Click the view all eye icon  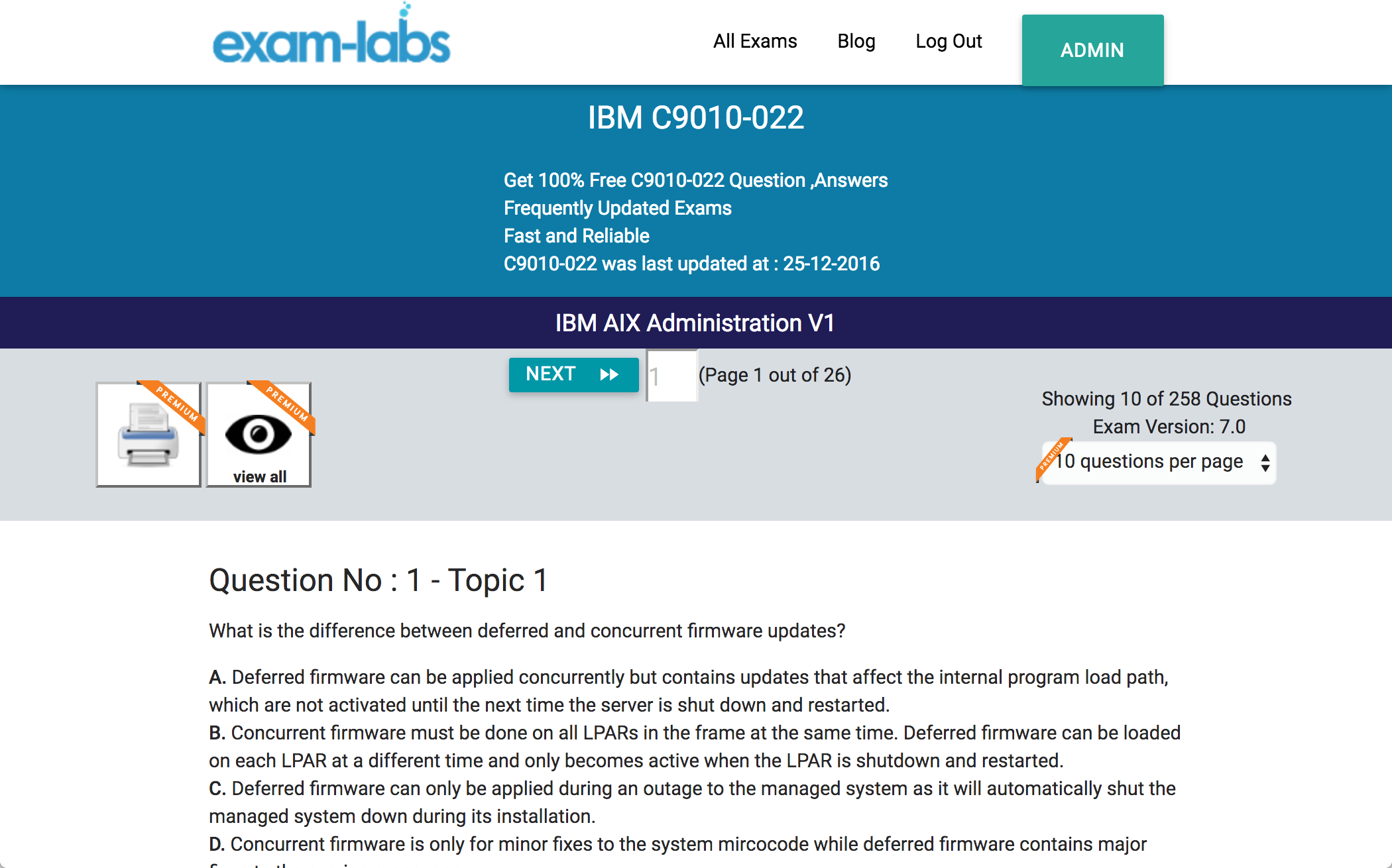(x=259, y=435)
